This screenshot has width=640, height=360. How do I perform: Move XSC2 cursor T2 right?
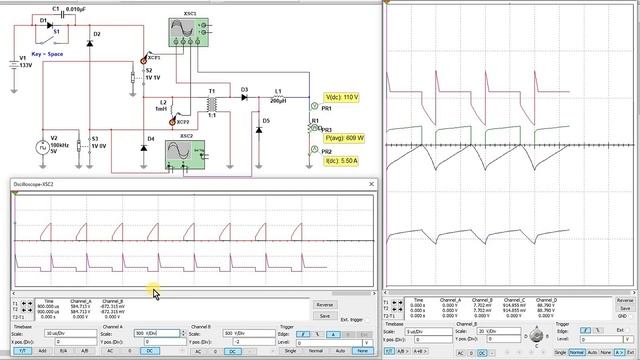30,310
